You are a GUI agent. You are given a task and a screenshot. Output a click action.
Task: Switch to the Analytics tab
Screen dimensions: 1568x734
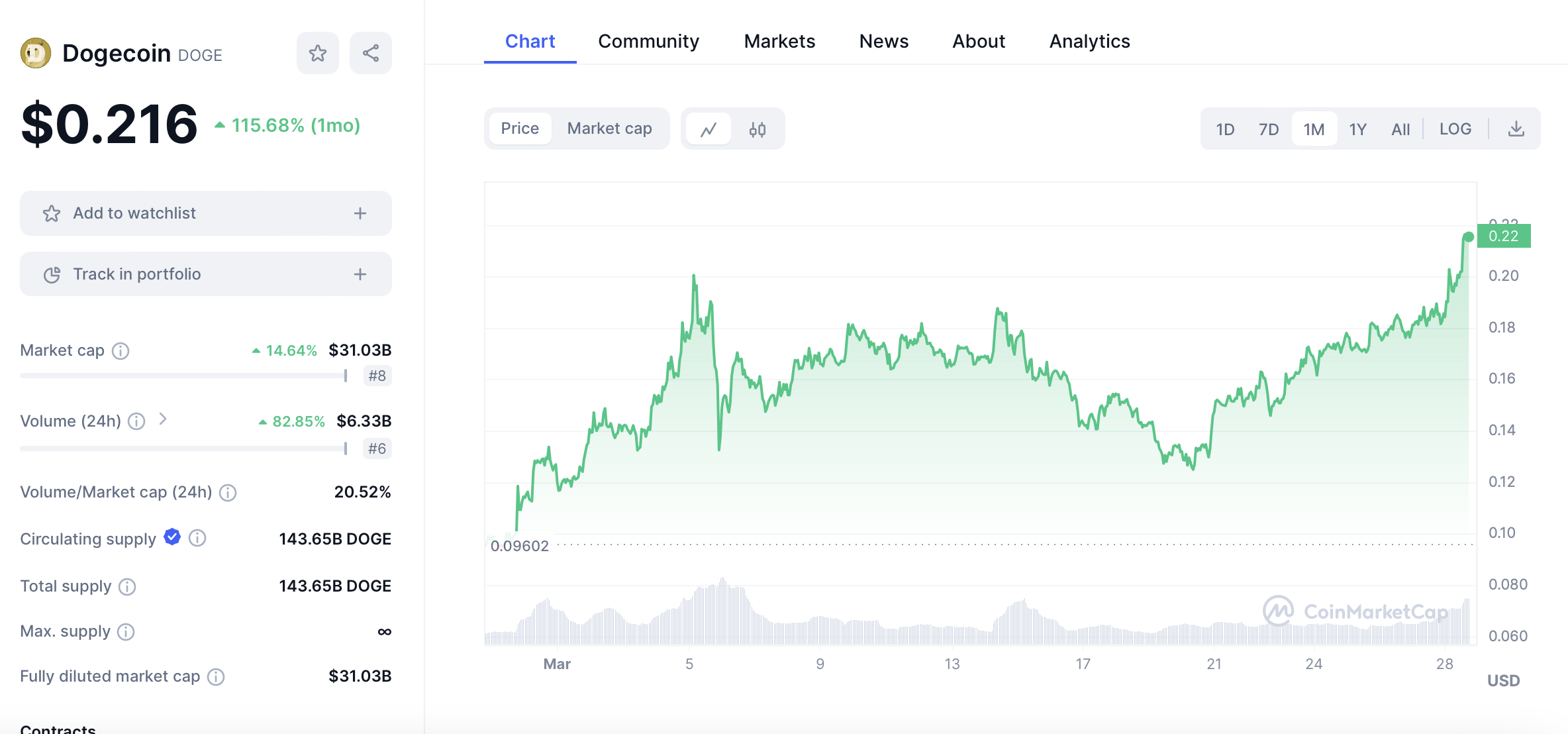point(1089,41)
